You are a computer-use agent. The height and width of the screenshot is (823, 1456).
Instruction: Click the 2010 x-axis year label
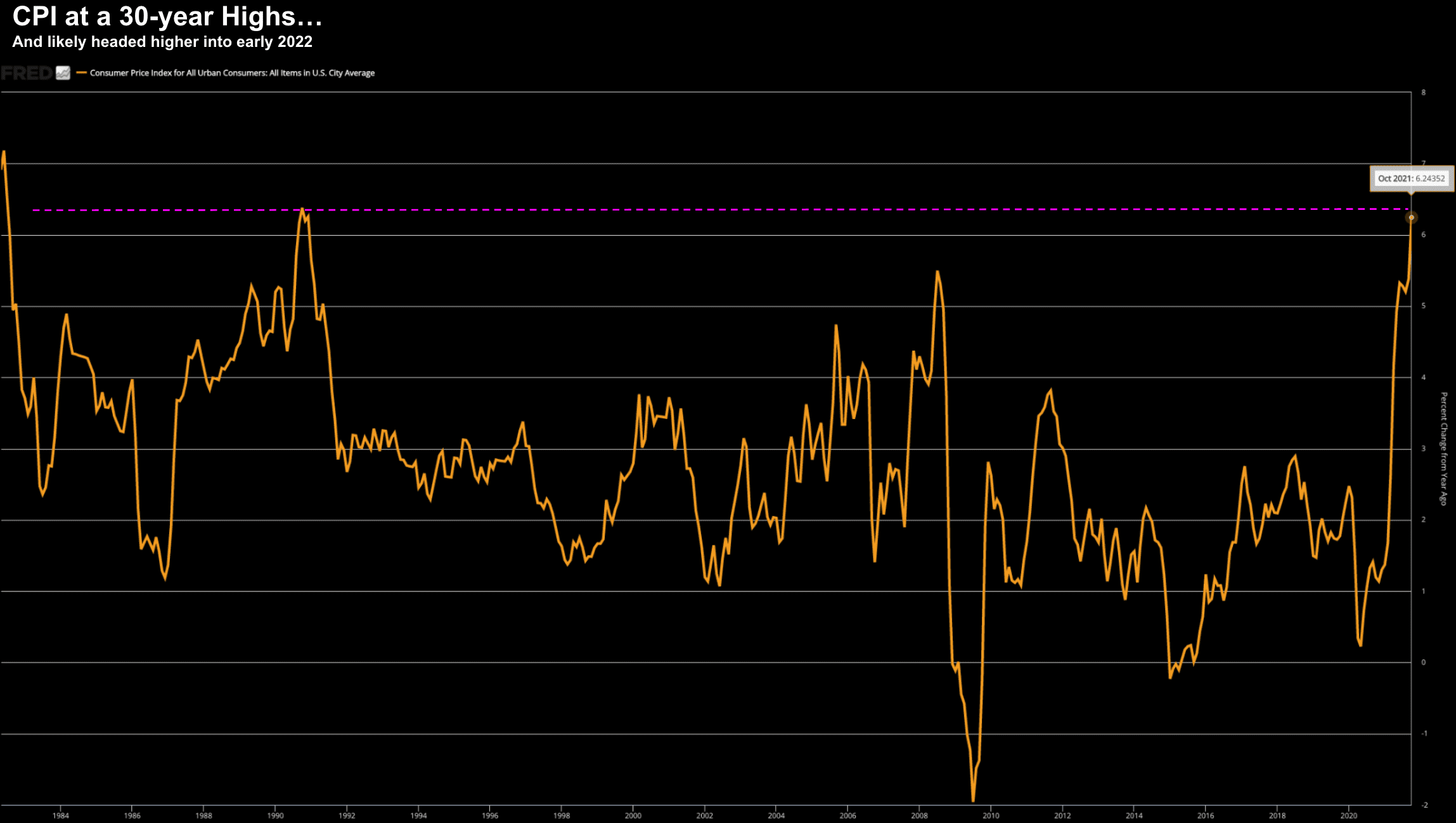click(x=991, y=815)
